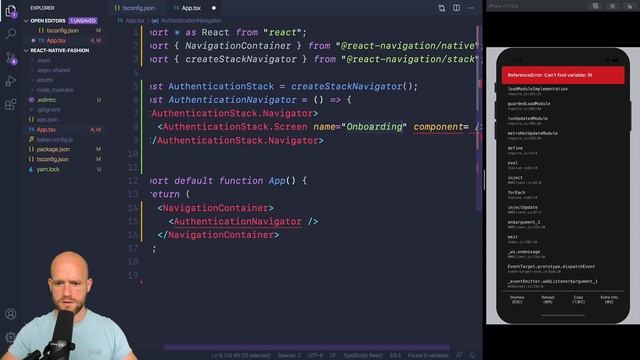Click the TypeScript React language mode
Viewport: 640px width, 360px height.
coord(362,355)
